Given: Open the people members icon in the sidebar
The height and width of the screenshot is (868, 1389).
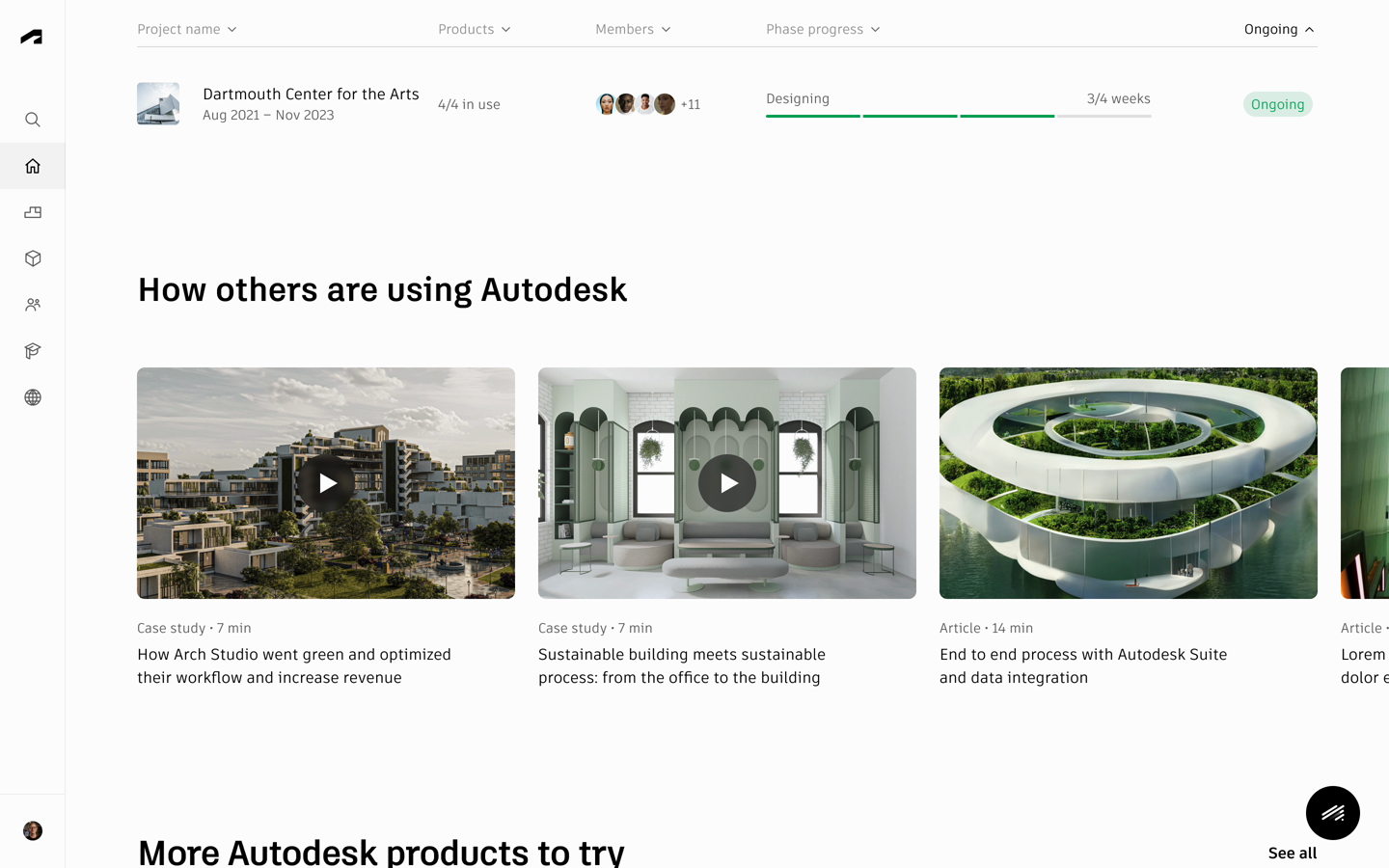Looking at the screenshot, I should pos(33,305).
